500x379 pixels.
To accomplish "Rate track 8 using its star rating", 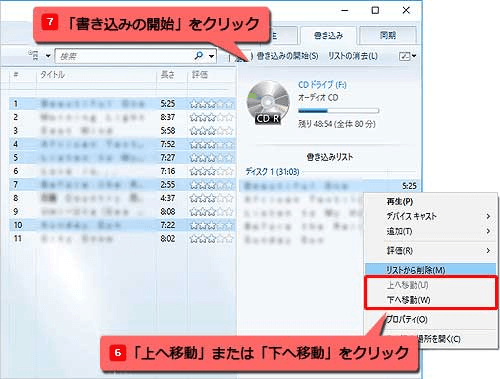I will (211, 199).
